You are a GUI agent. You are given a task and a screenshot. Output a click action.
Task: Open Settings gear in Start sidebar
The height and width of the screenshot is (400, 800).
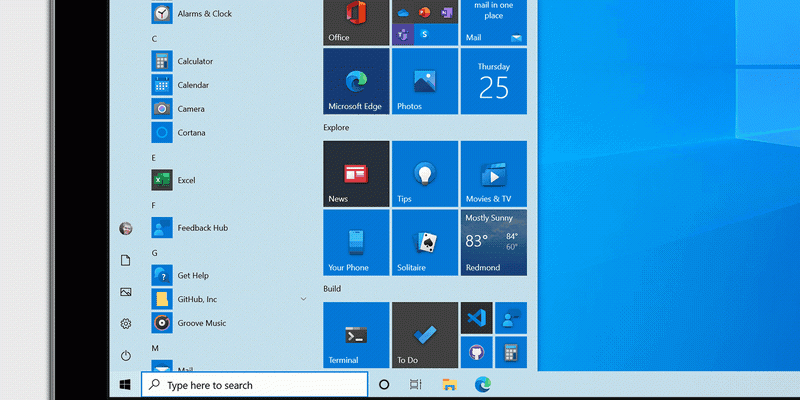pos(126,323)
